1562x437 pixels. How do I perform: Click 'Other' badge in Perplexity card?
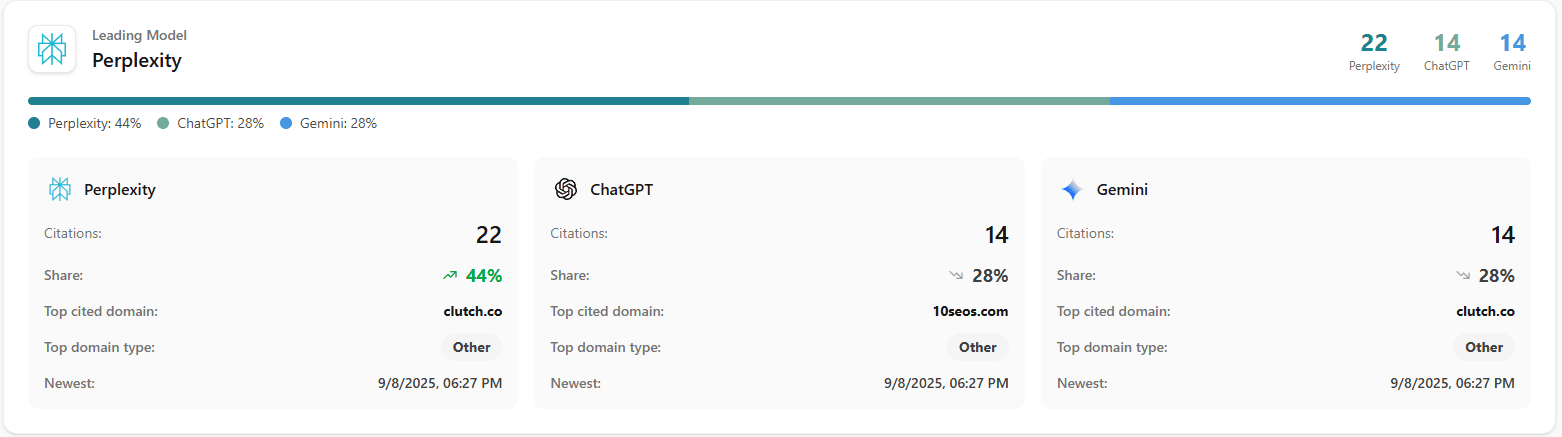(472, 347)
